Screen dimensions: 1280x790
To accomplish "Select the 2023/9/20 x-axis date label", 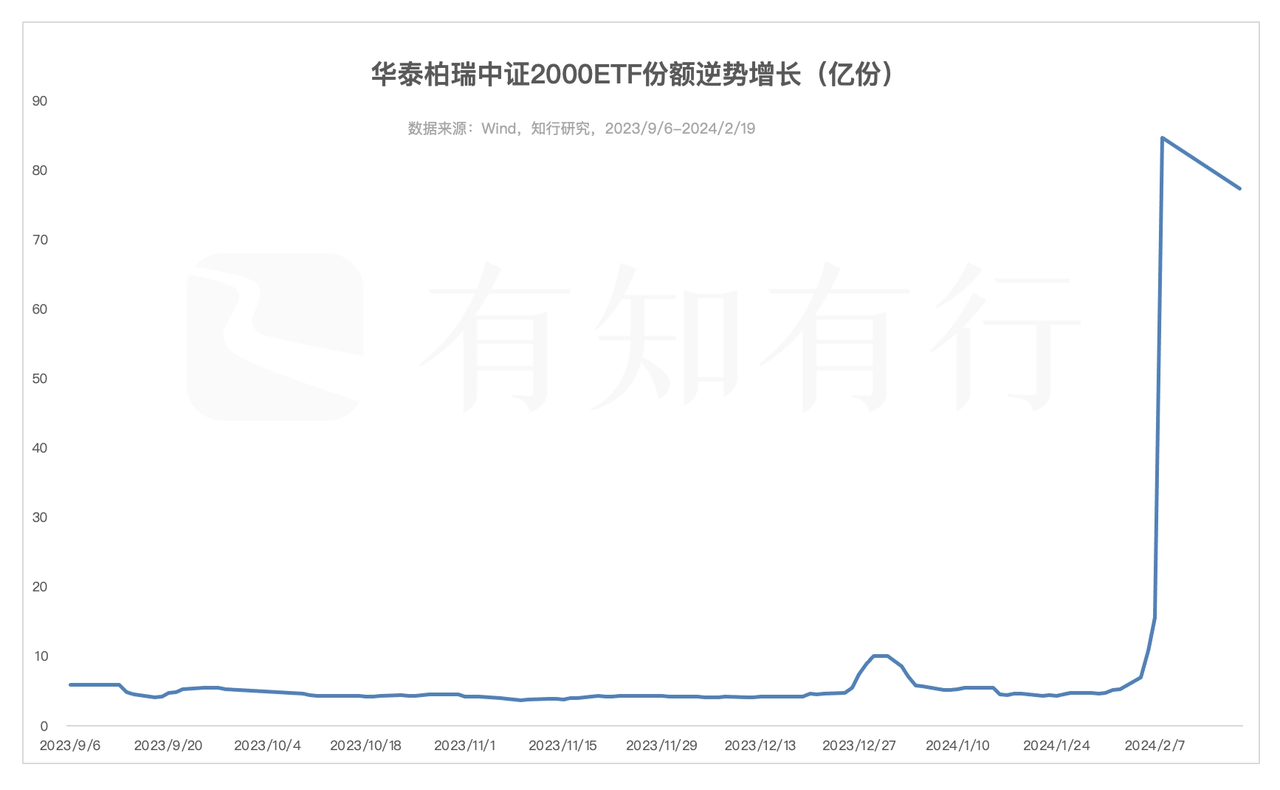I will 168,745.
